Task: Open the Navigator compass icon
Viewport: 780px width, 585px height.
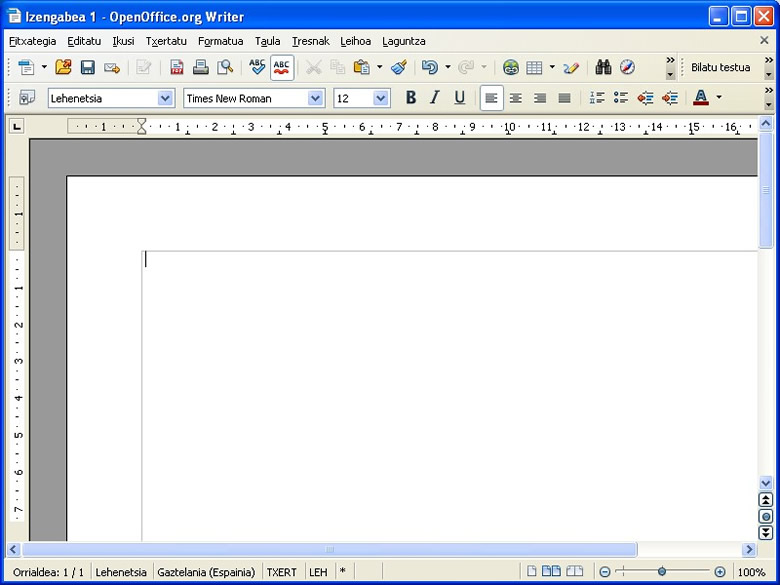Action: coord(627,67)
